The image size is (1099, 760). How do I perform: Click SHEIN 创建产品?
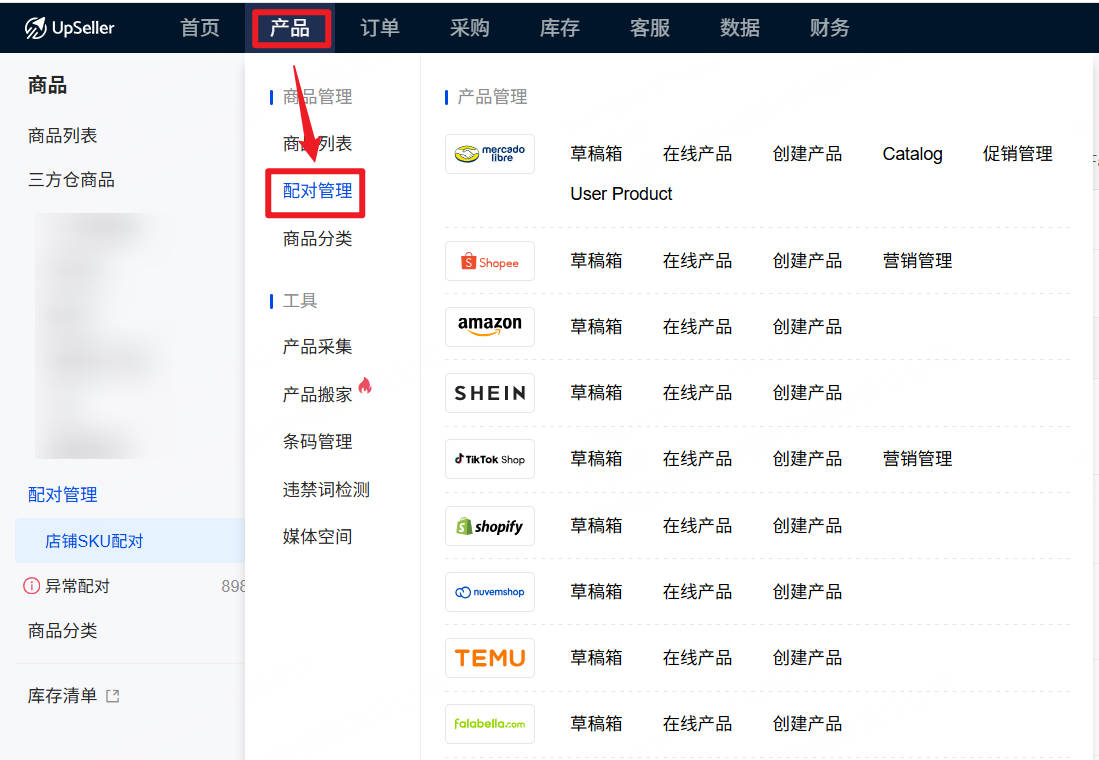point(807,393)
